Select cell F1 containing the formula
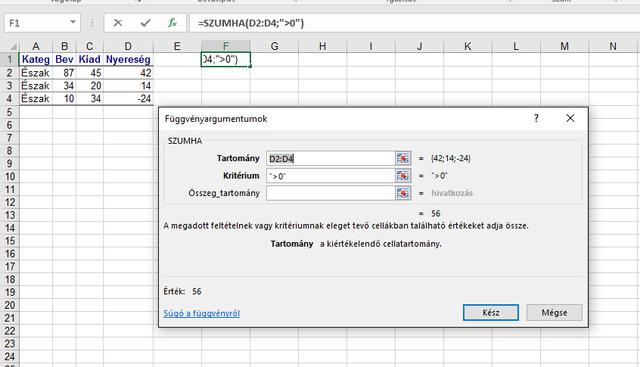640x367 pixels. coord(226,60)
